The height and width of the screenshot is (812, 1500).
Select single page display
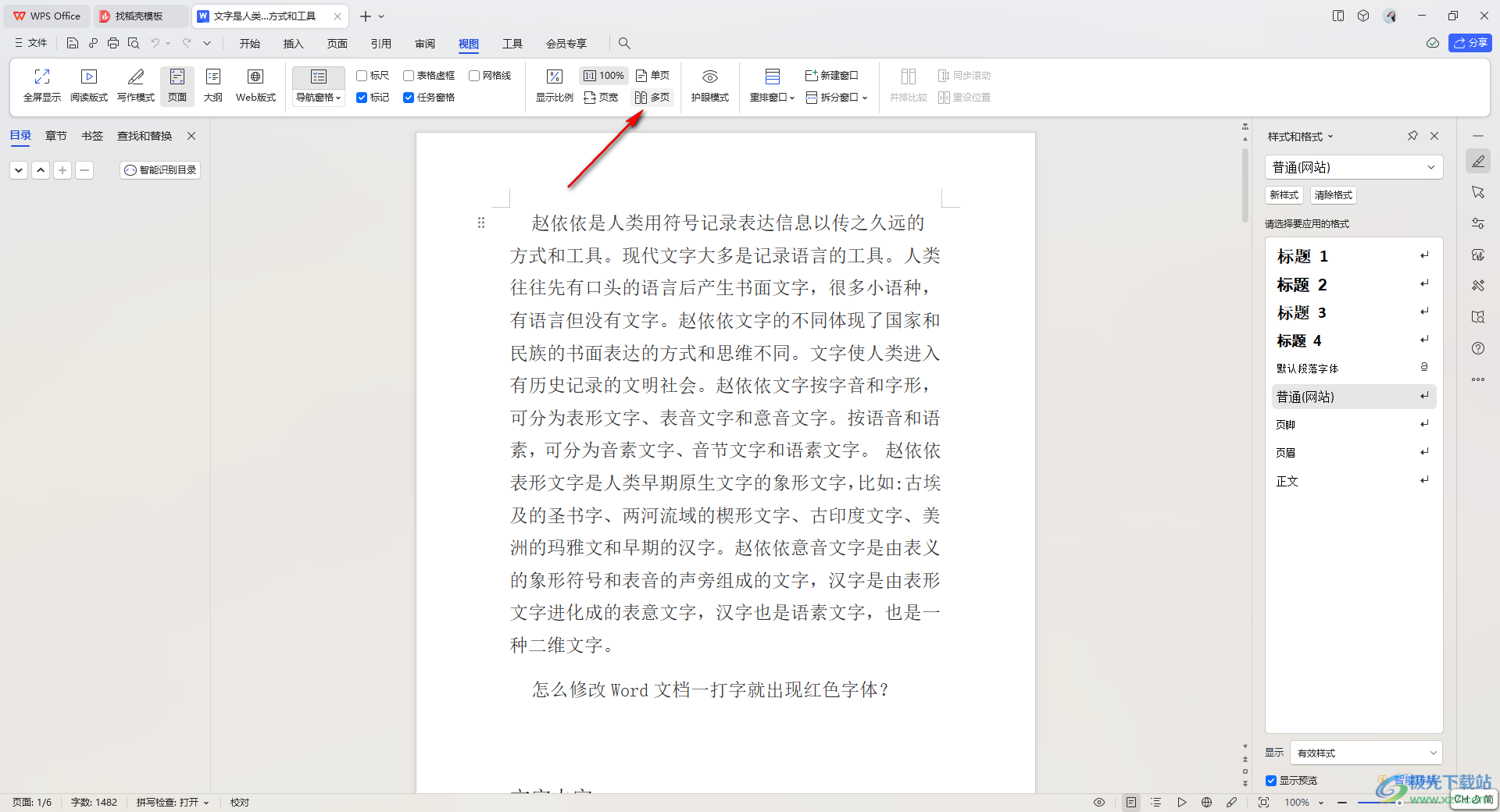pyautogui.click(x=653, y=76)
